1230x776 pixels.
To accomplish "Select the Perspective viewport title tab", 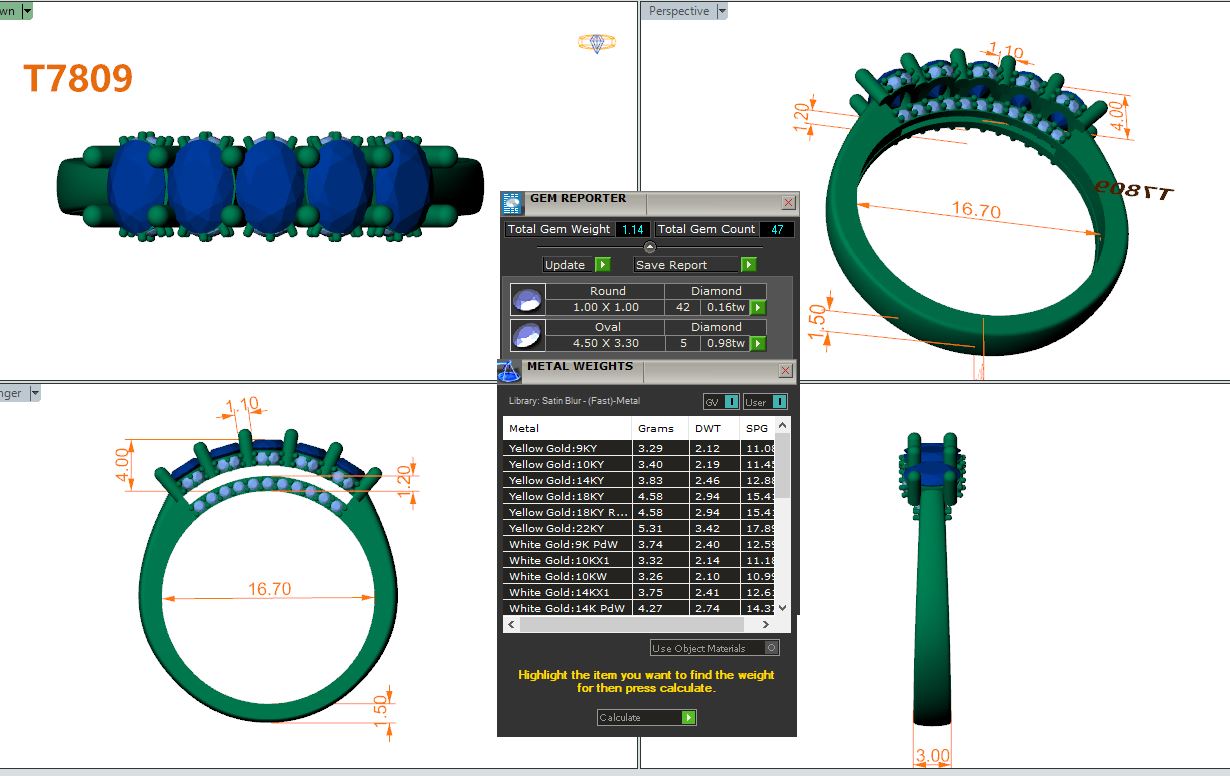I will tap(678, 11).
